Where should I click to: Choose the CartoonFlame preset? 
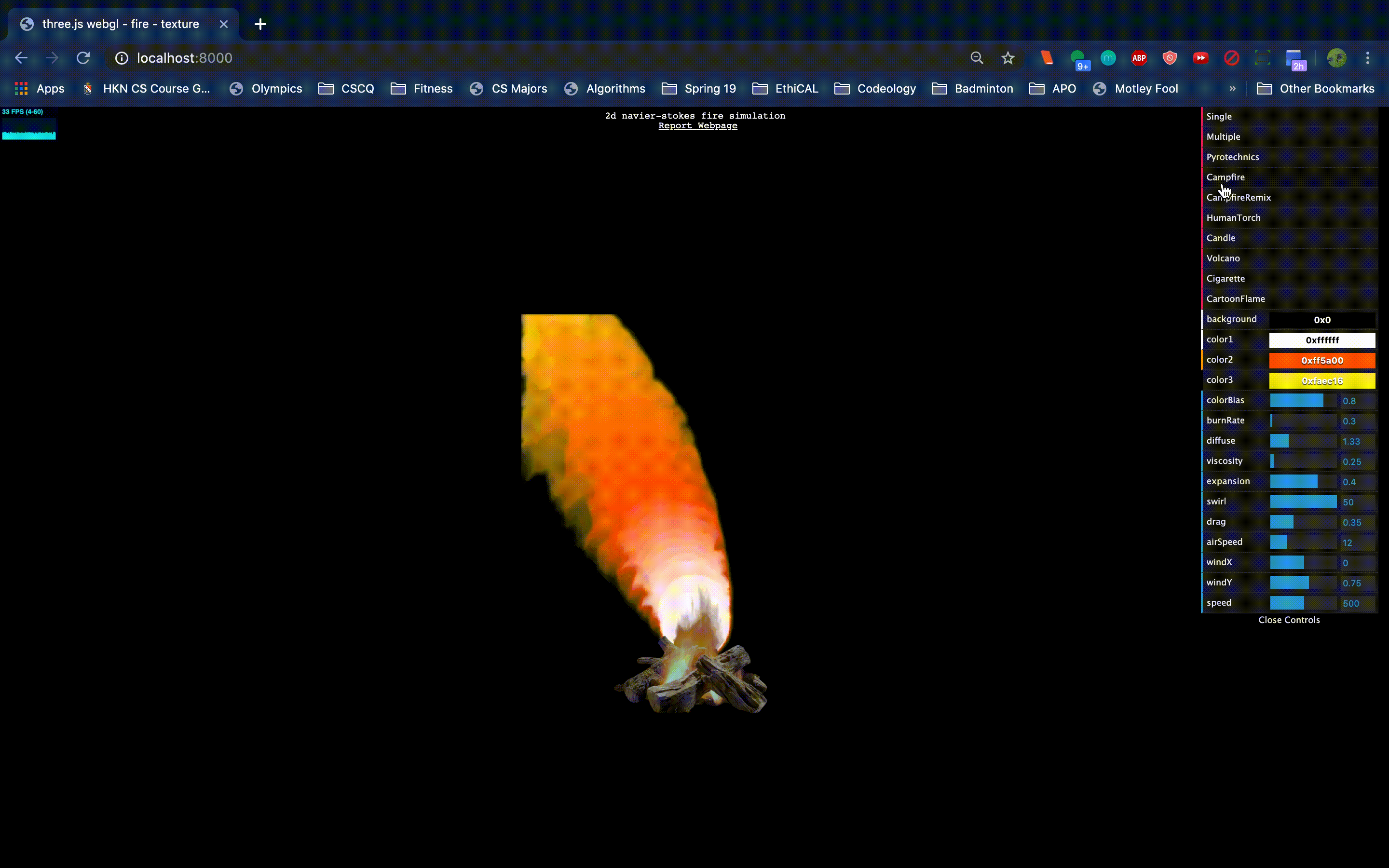coord(1235,298)
